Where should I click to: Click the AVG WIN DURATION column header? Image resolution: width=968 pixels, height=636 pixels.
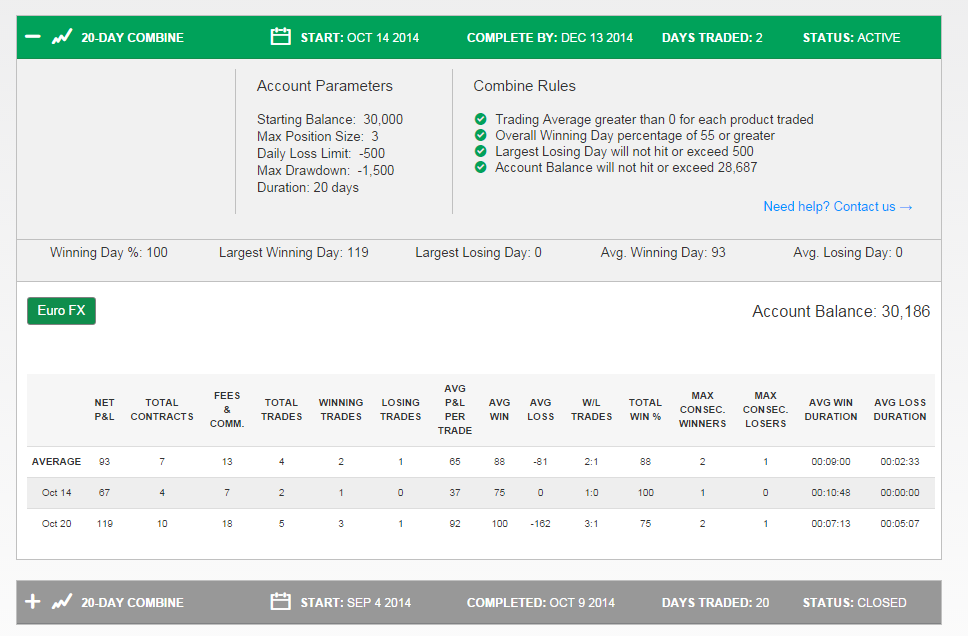(x=831, y=409)
